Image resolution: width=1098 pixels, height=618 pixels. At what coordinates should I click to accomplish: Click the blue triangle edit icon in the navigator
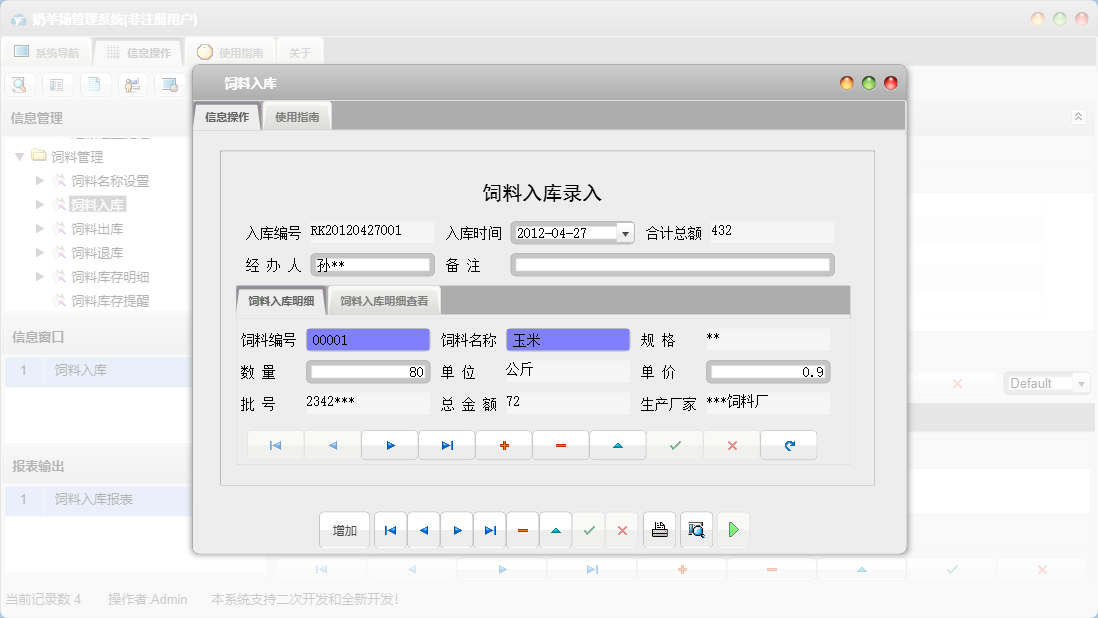click(618, 444)
